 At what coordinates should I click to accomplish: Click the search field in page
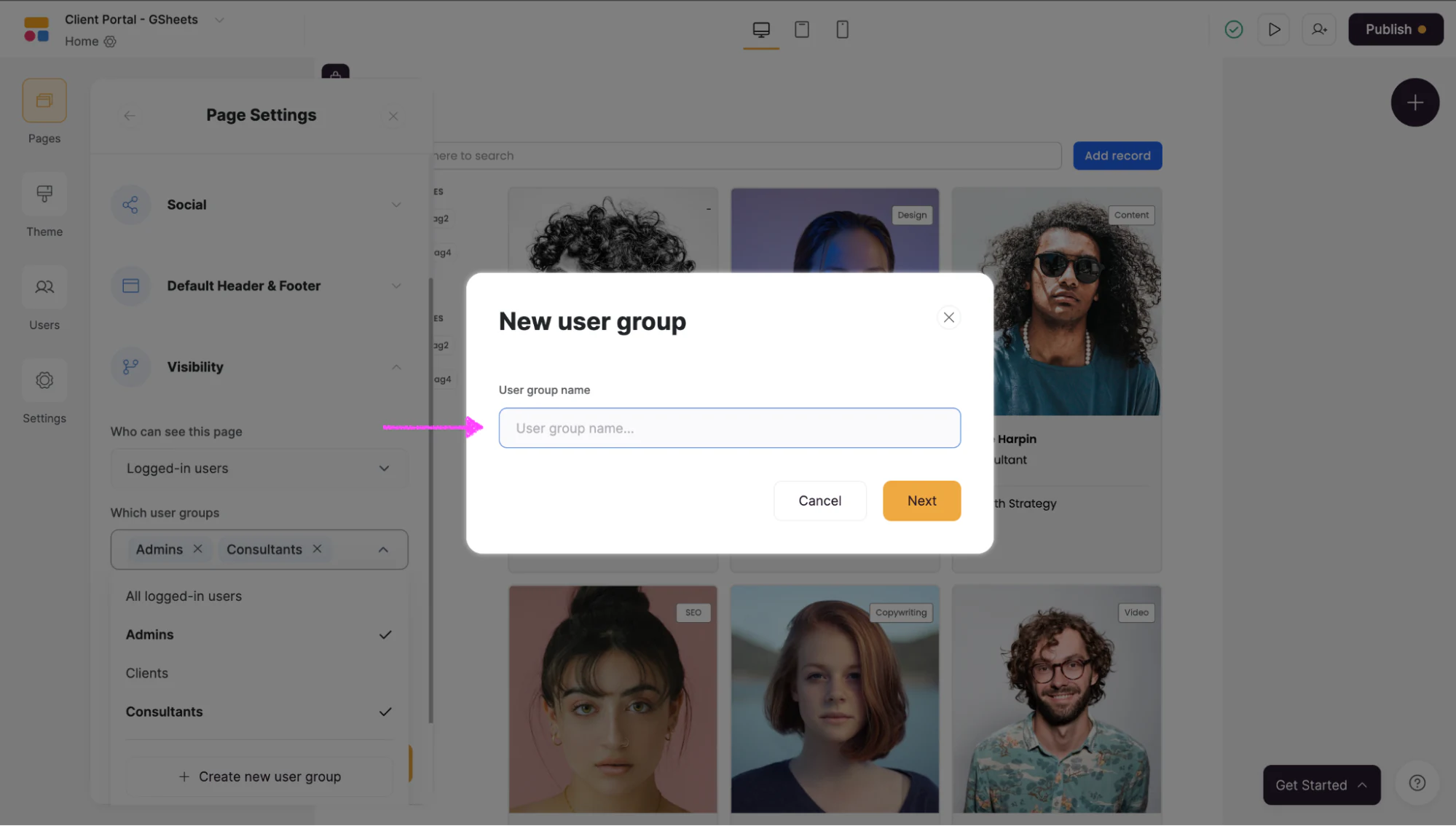coord(747,156)
